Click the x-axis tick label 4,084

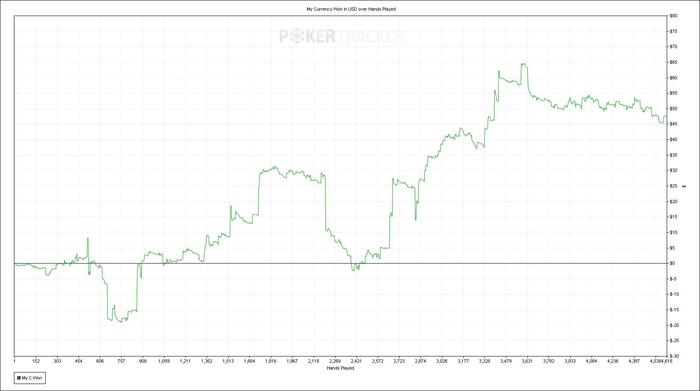point(591,361)
